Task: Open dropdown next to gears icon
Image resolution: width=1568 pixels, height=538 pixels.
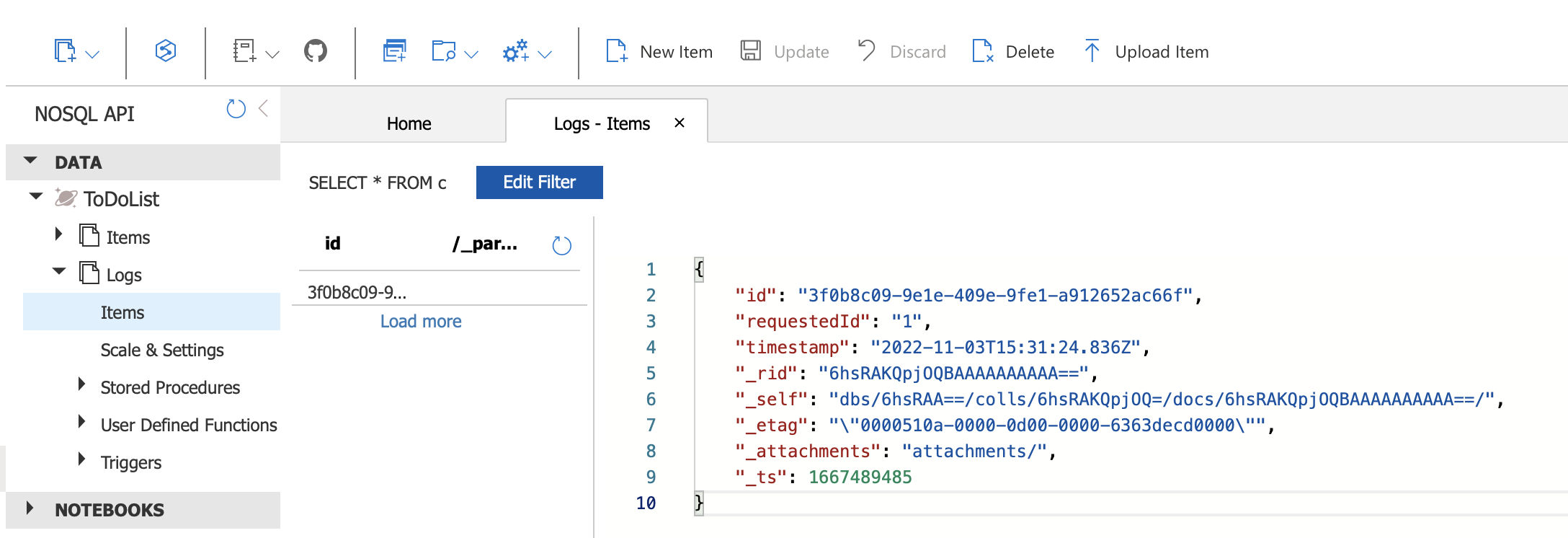Action: 545,54
